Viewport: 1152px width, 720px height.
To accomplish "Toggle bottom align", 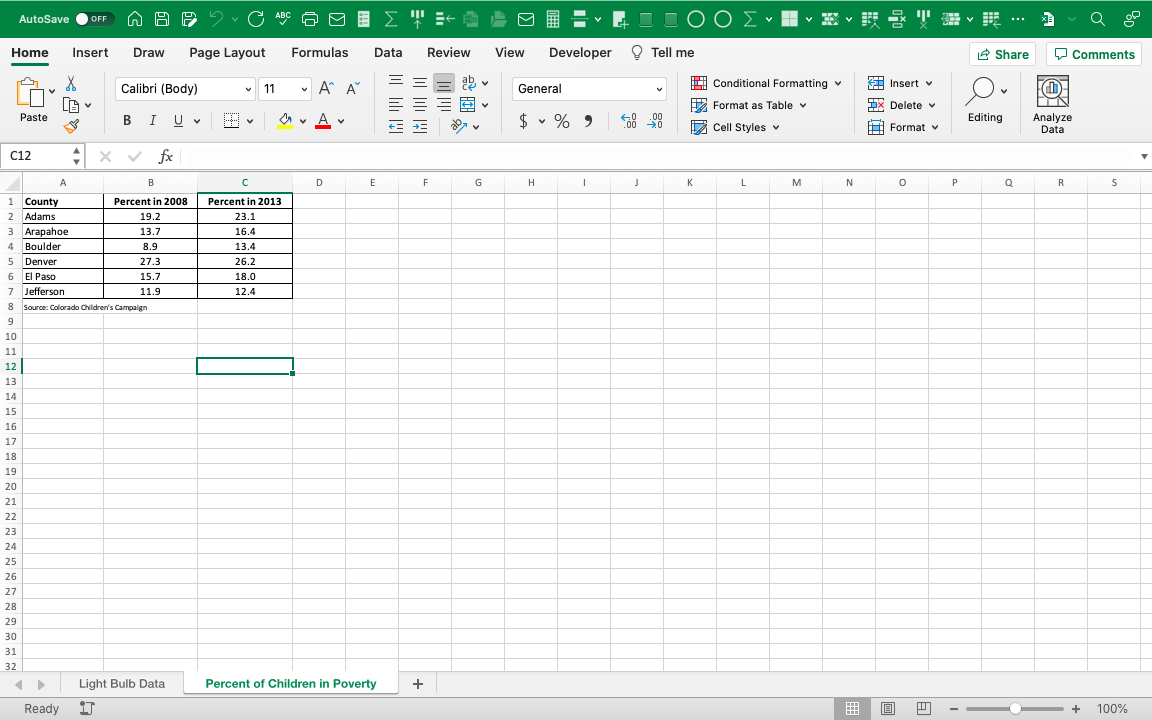I will click(x=444, y=83).
